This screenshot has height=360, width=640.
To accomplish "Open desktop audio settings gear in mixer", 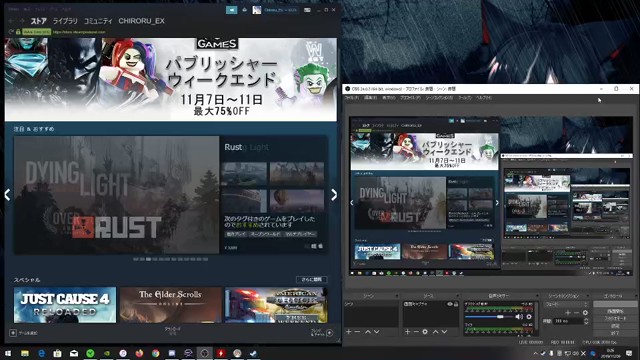I will point(529,317).
